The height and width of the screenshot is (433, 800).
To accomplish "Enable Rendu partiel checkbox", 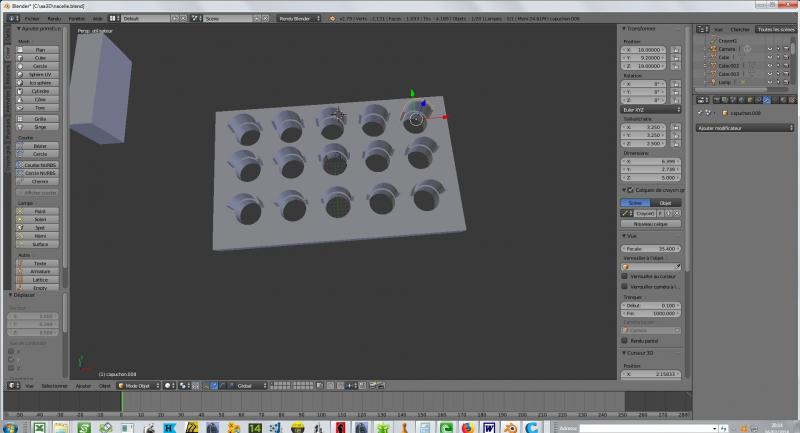I will (x=626, y=340).
